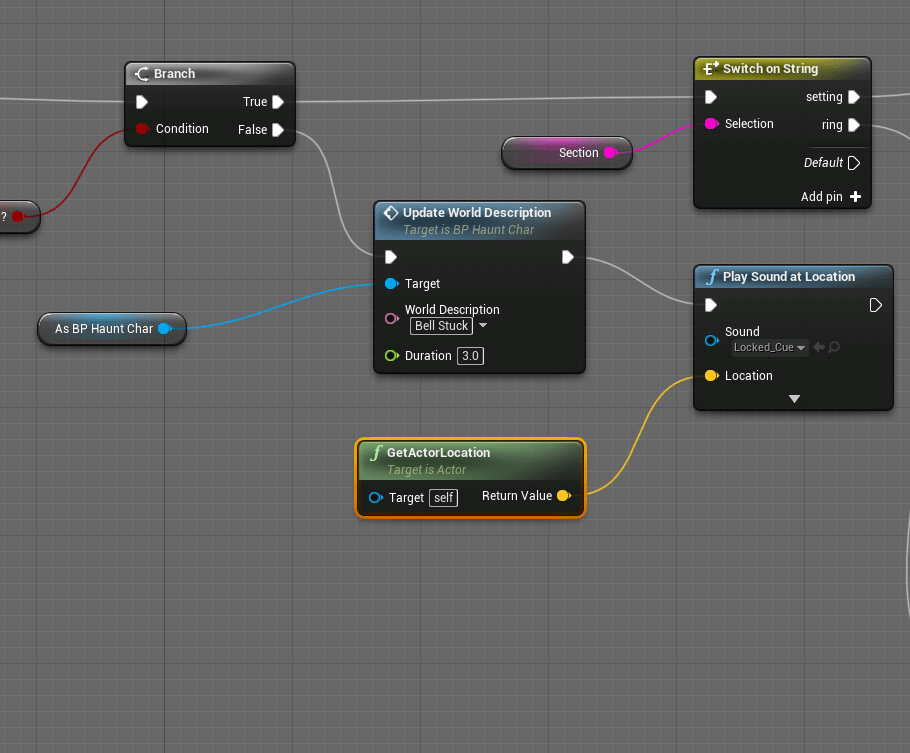Click the Update World Description node header

[476, 213]
